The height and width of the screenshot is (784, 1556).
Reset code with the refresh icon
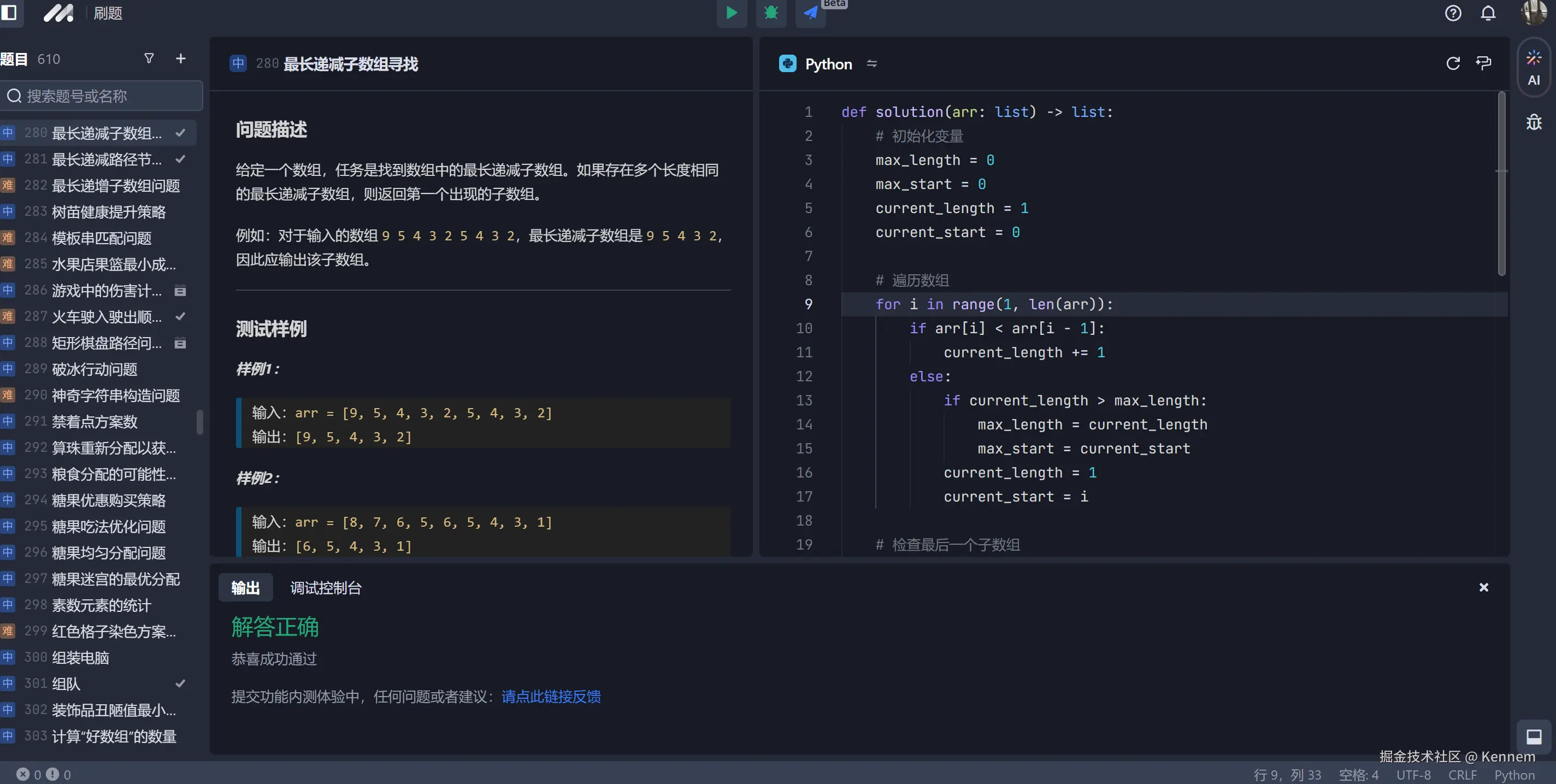point(1453,63)
